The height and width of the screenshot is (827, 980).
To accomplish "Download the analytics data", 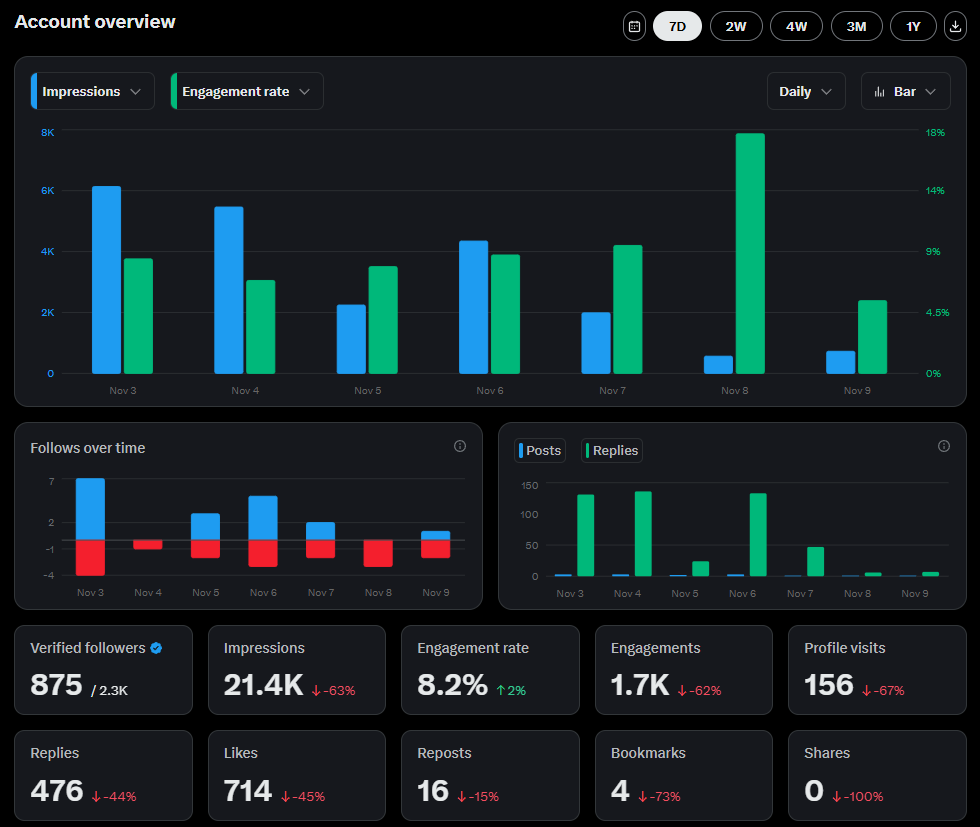I will (x=955, y=27).
